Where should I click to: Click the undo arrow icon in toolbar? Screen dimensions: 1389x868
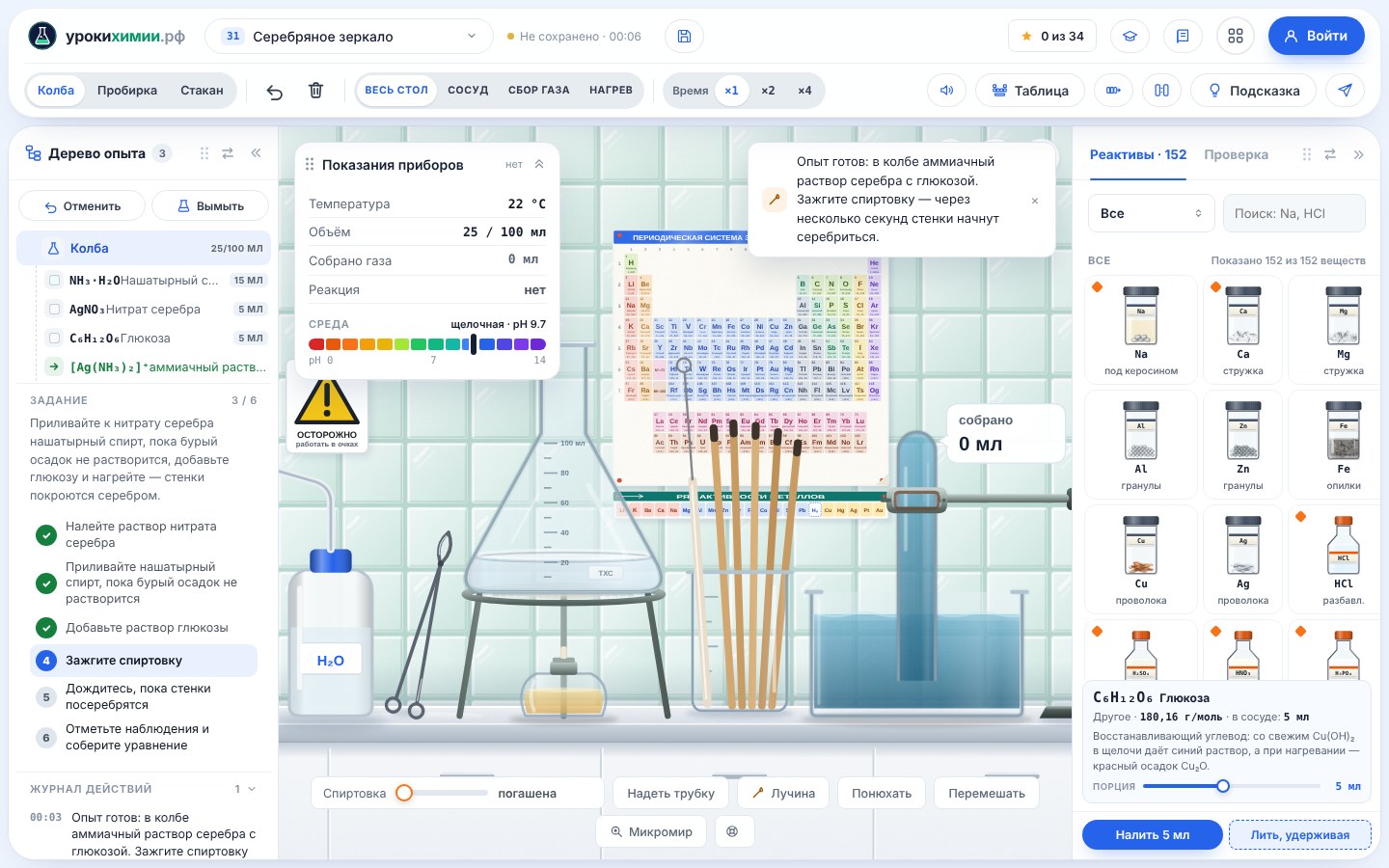[x=275, y=91]
